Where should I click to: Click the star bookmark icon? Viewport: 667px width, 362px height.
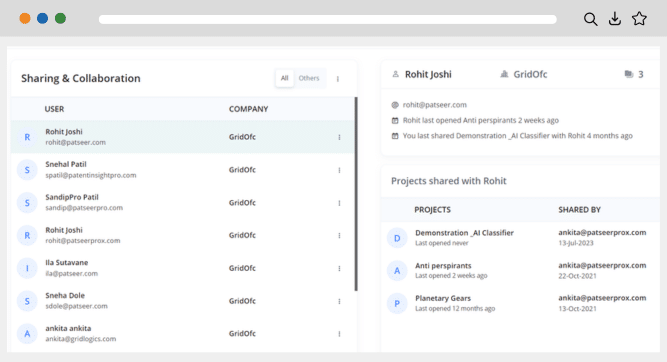pyautogui.click(x=639, y=18)
